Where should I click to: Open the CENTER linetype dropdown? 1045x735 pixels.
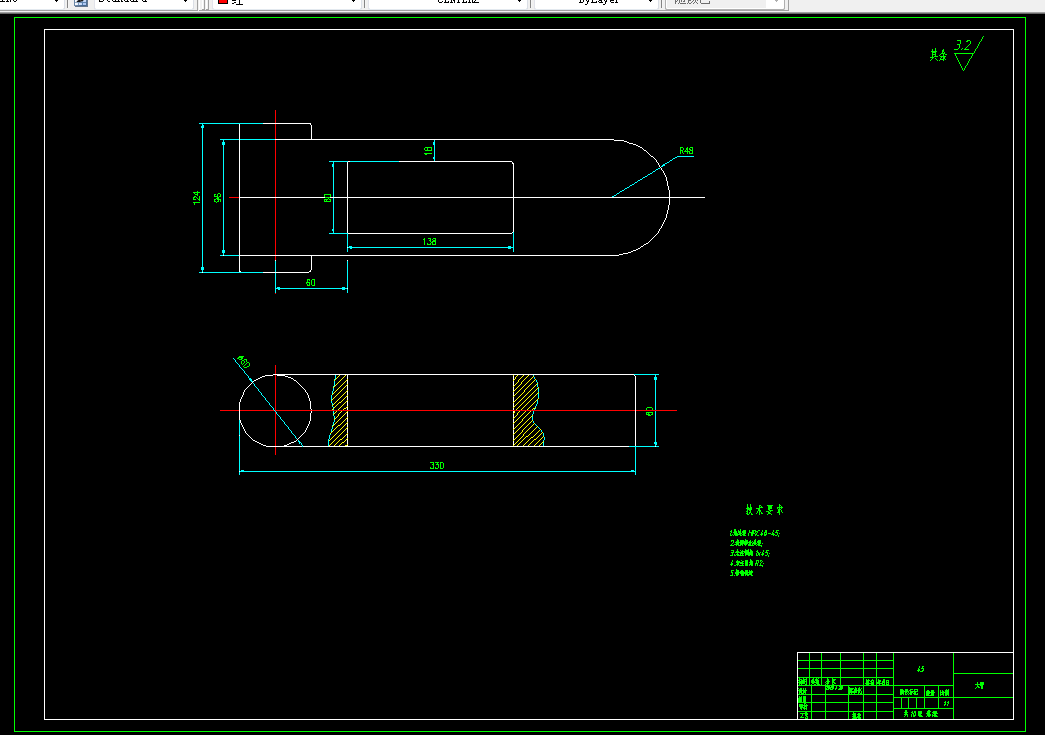click(x=447, y=3)
